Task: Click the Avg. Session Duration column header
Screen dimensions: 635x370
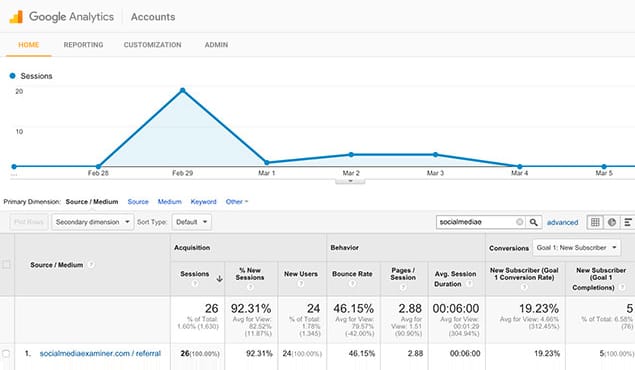Action: point(455,279)
